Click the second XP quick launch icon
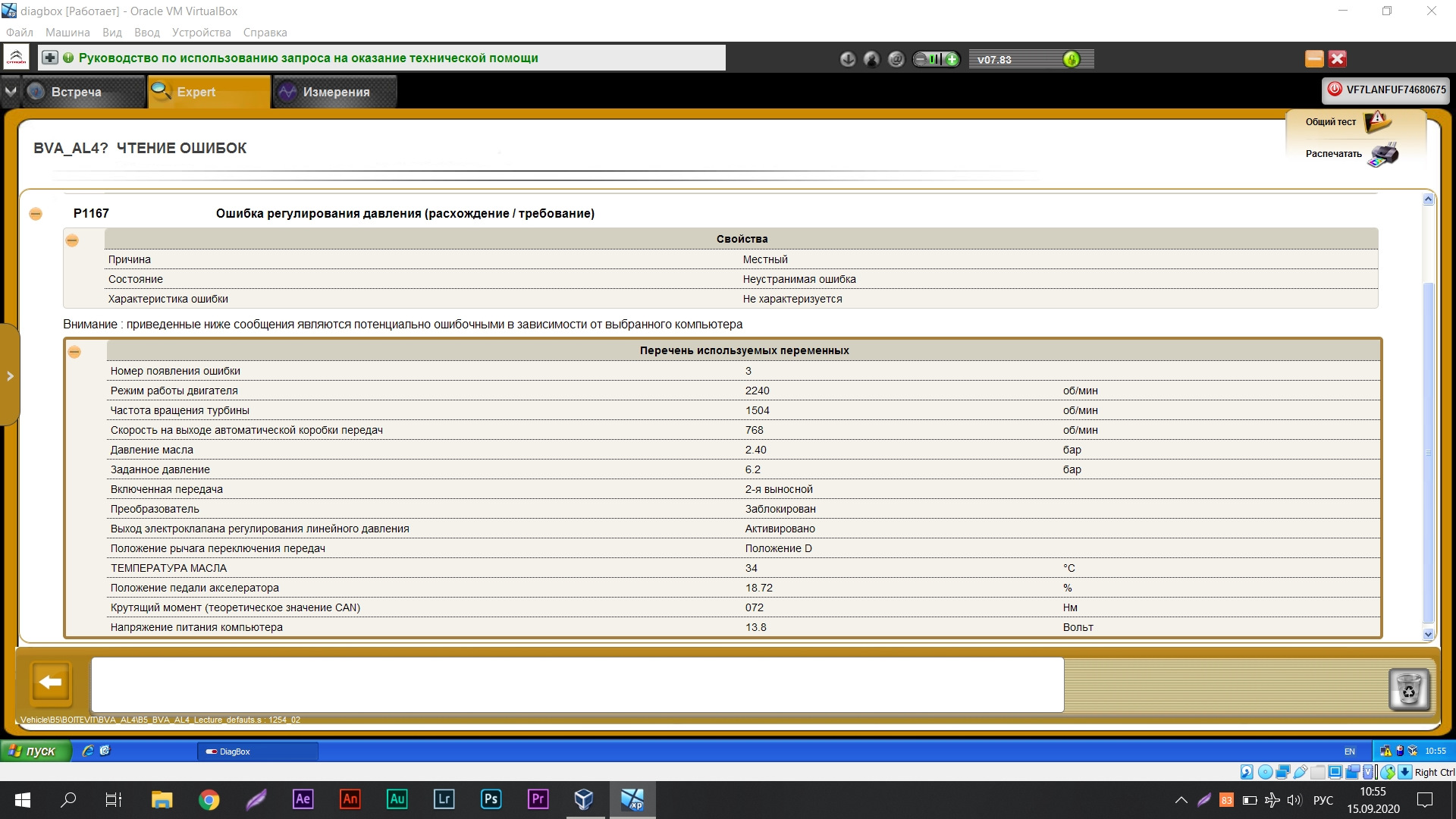Viewport: 1456px width, 819px height. click(x=105, y=751)
